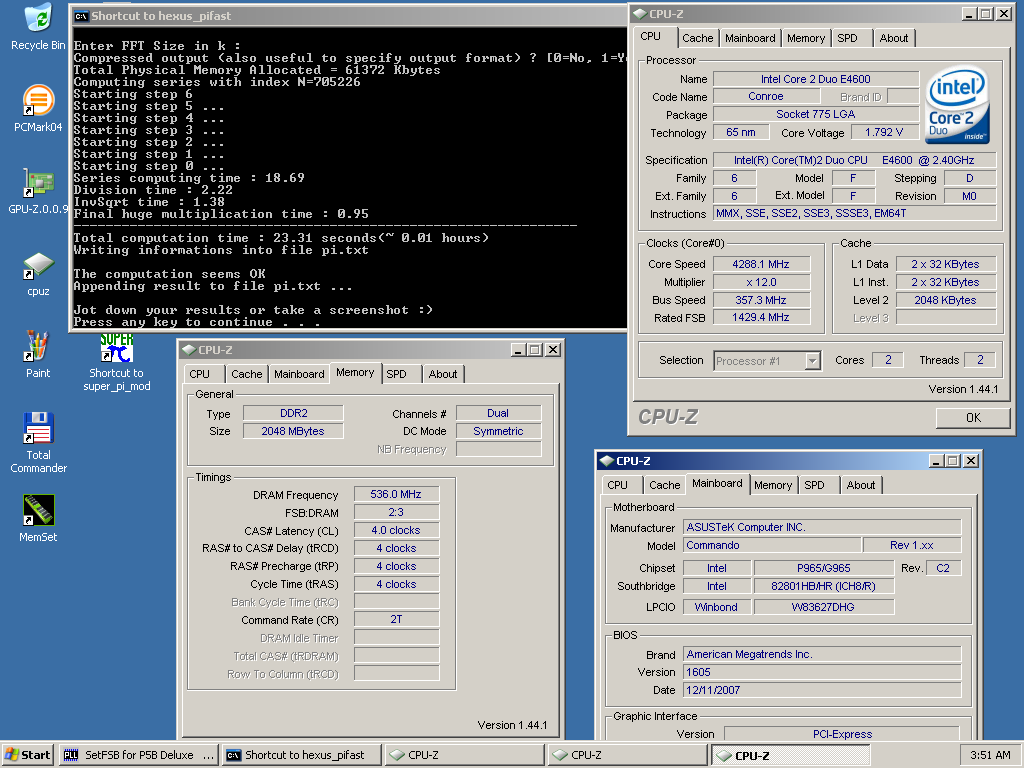
Task: Click the console icon in hexus_pifast title bar
Action: (x=81, y=16)
